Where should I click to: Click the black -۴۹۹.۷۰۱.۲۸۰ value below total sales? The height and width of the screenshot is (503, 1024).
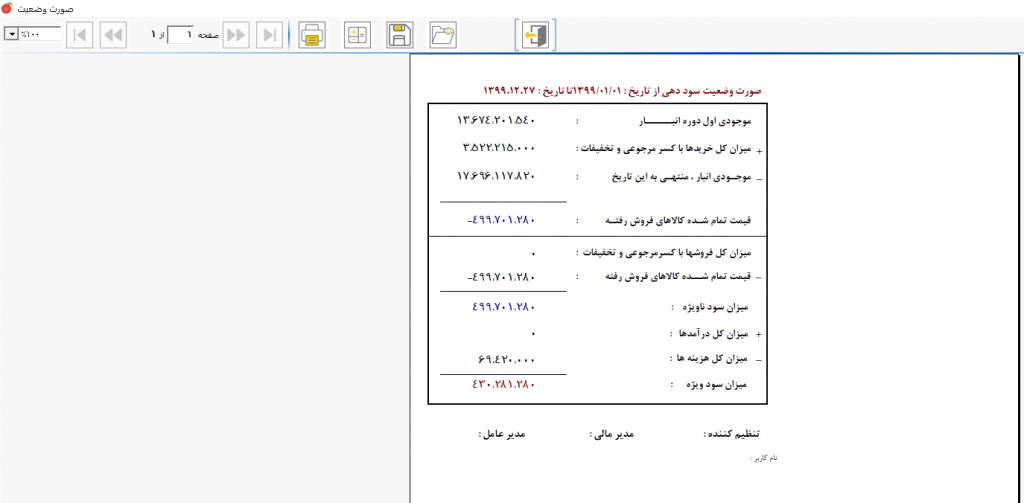point(502,277)
